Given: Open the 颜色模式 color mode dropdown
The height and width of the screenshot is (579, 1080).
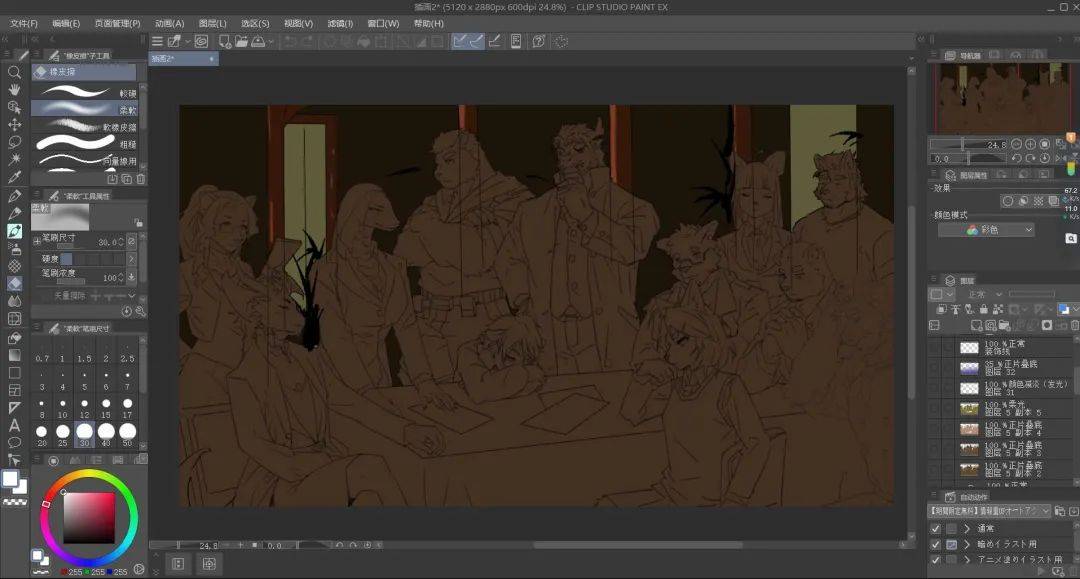Looking at the screenshot, I should 985,230.
